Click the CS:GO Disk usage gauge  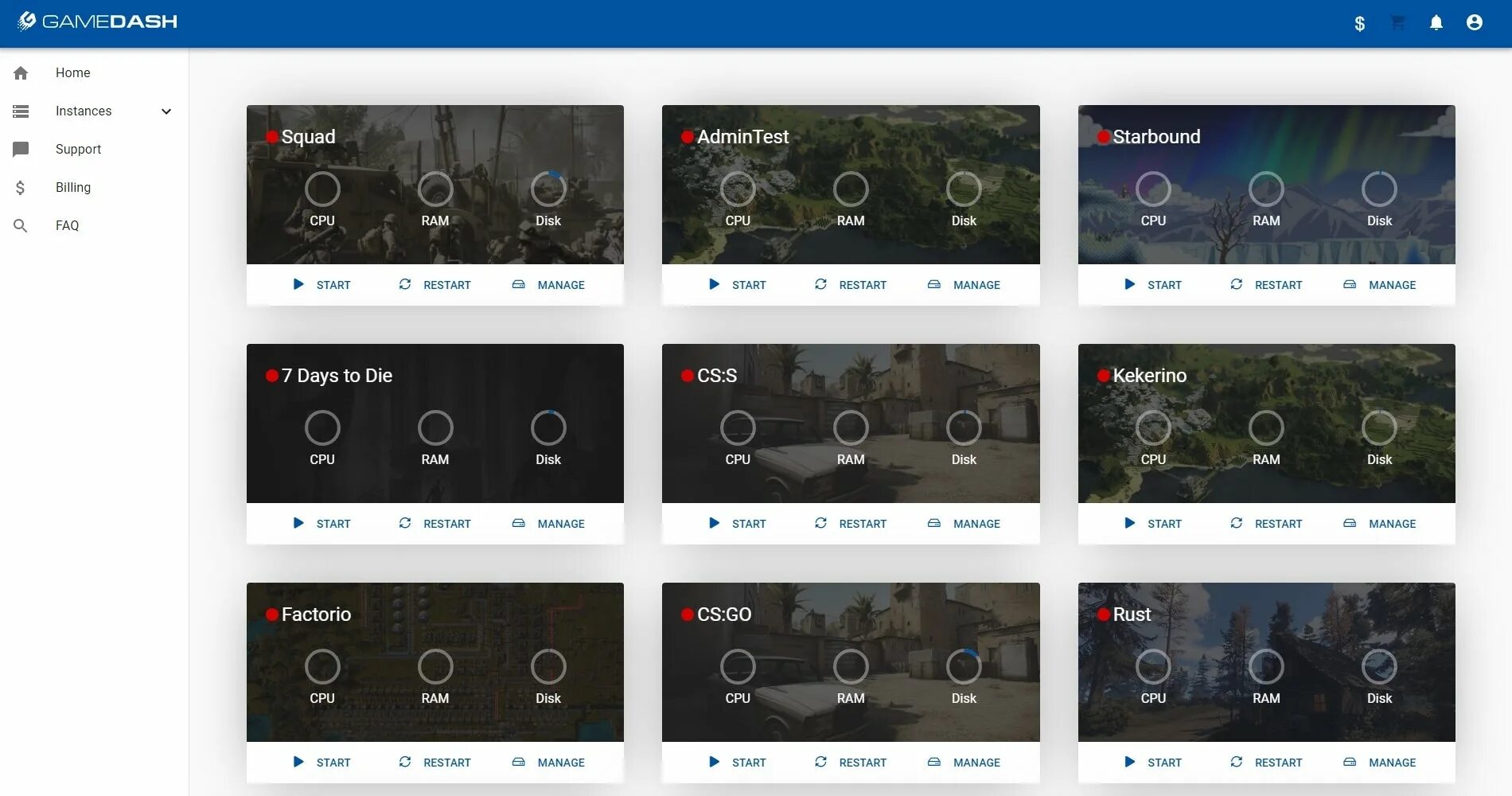964,667
